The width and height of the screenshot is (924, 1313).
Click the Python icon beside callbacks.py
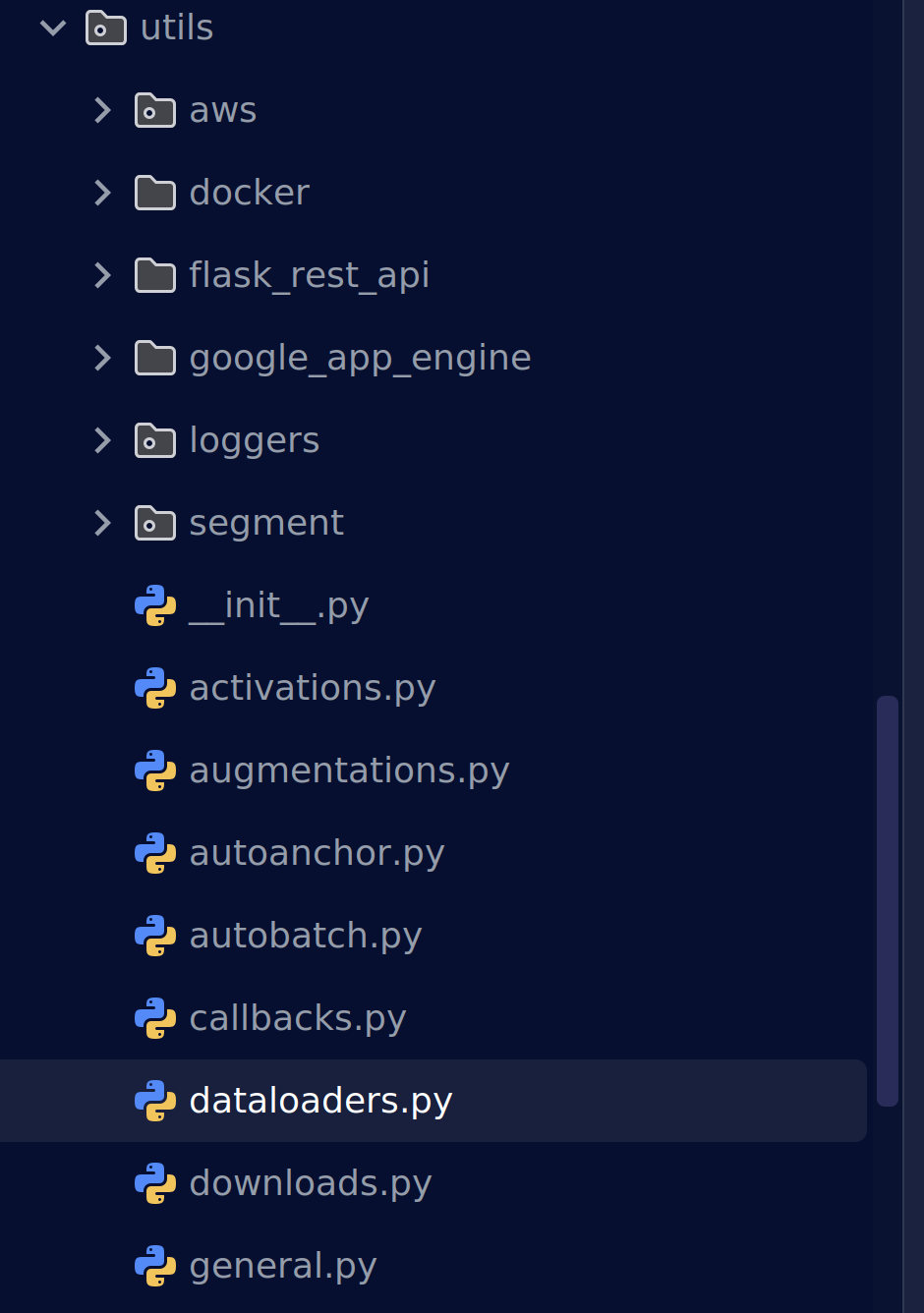(x=155, y=1018)
